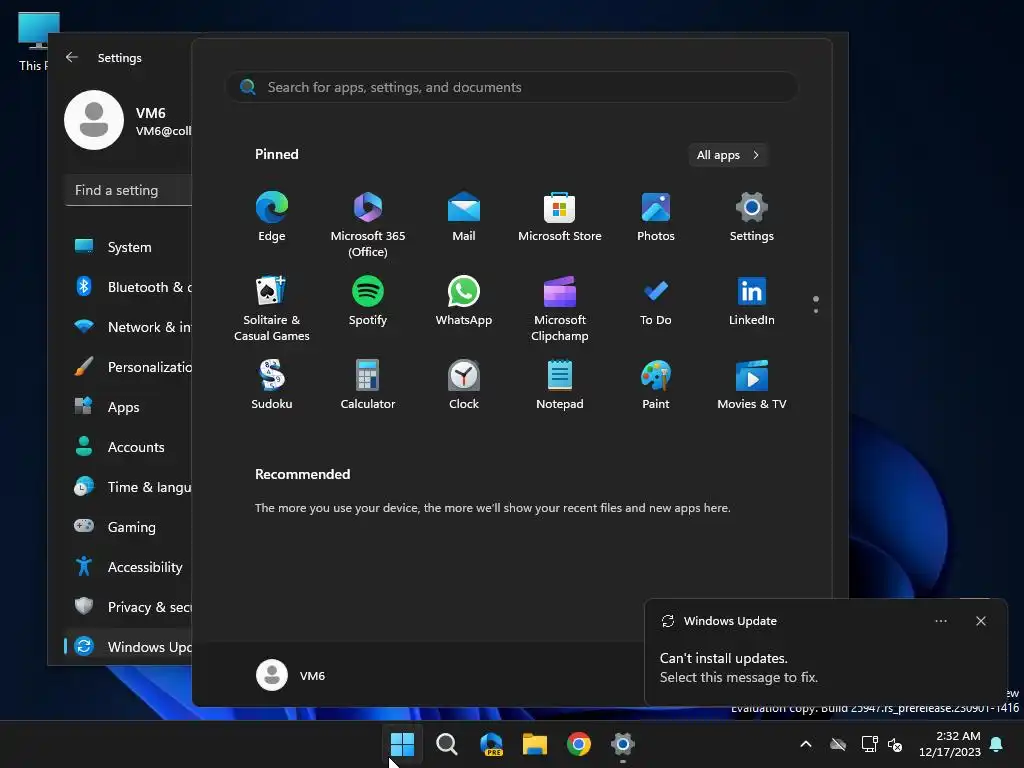Go to next page of pinned apps
Viewport: 1024px width, 768px height.
[x=816, y=311]
